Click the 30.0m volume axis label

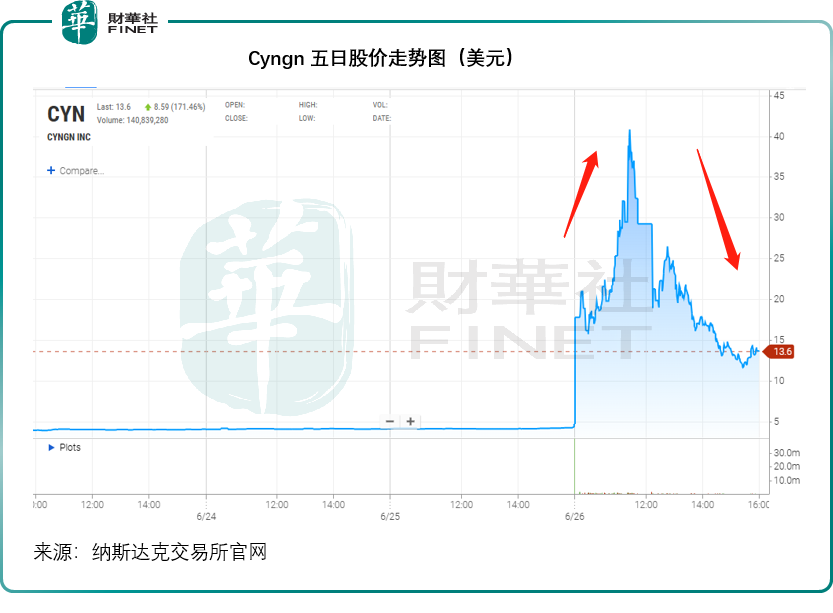click(787, 453)
